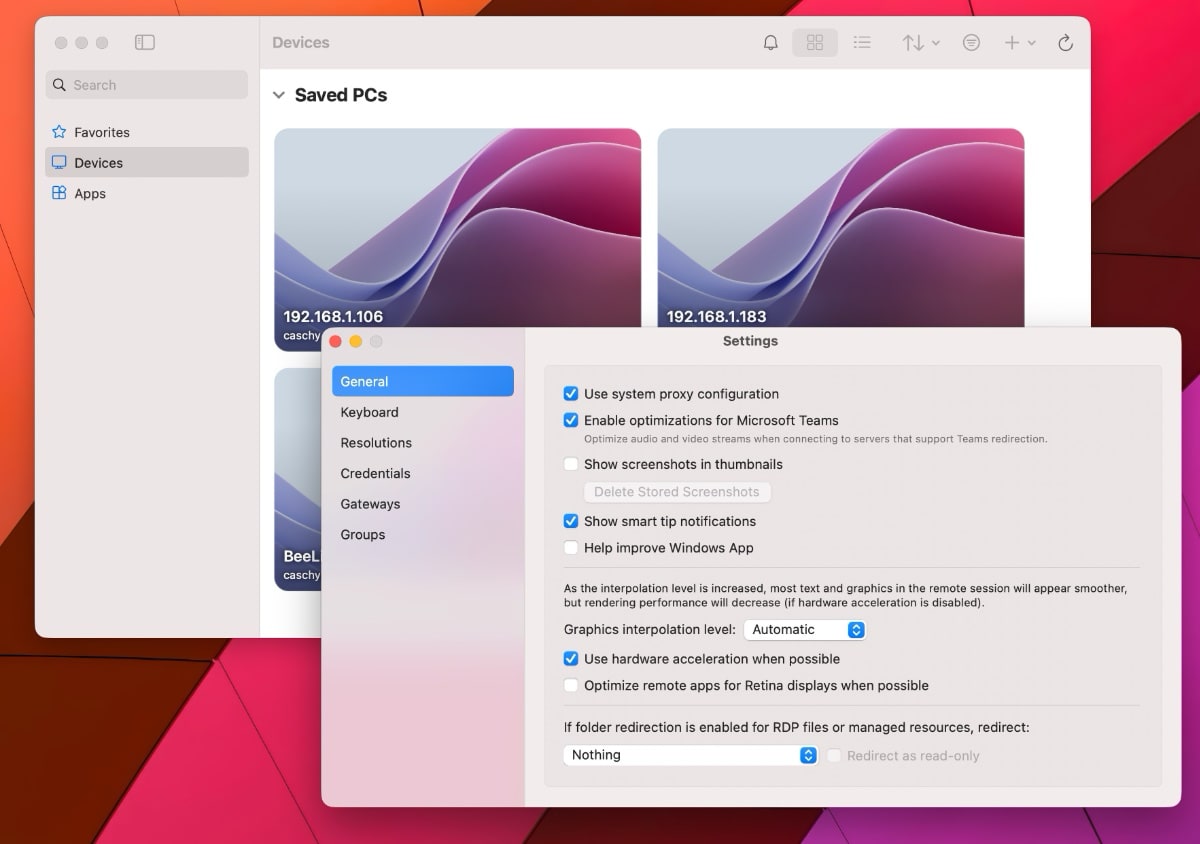
Task: Switch to grid view layout
Action: point(815,43)
